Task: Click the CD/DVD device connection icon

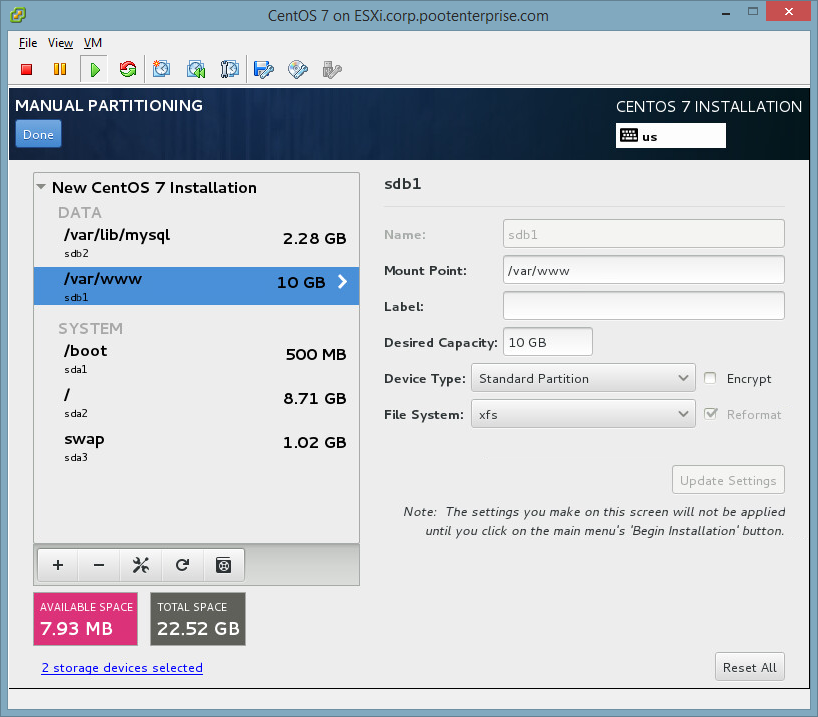Action: pos(298,69)
